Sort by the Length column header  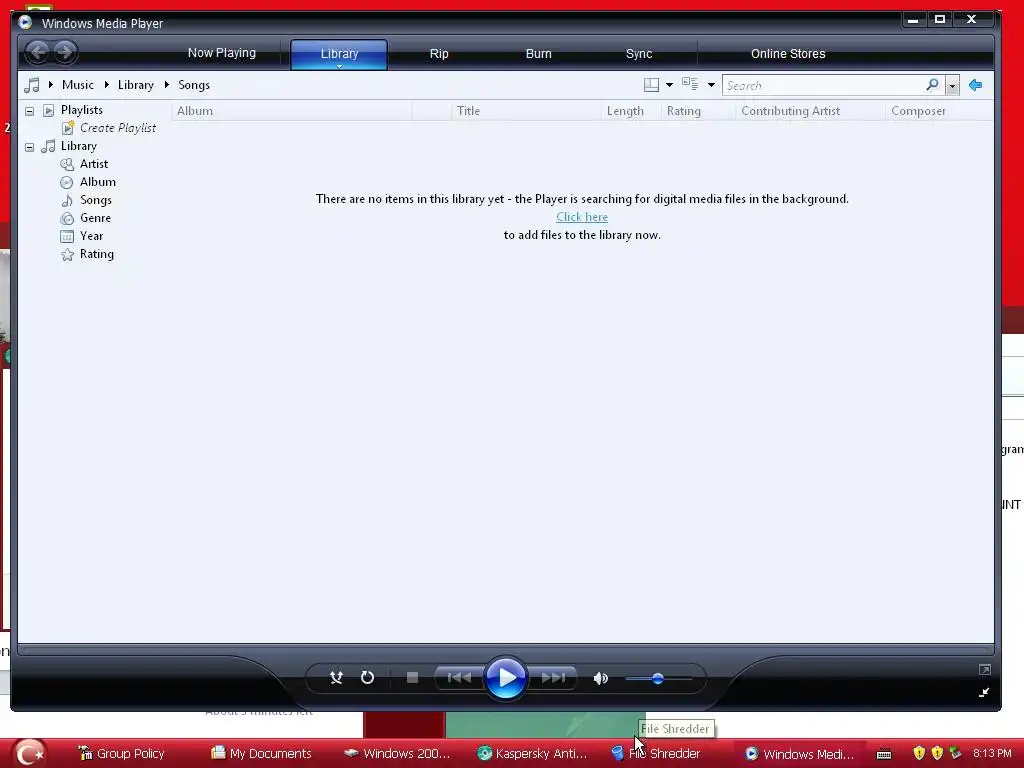[631, 111]
